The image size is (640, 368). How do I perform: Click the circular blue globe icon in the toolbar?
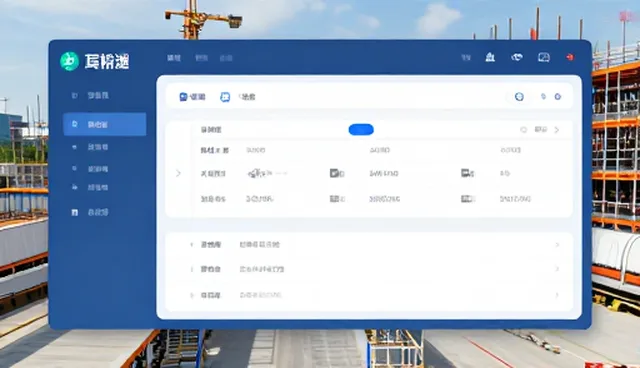tap(519, 97)
